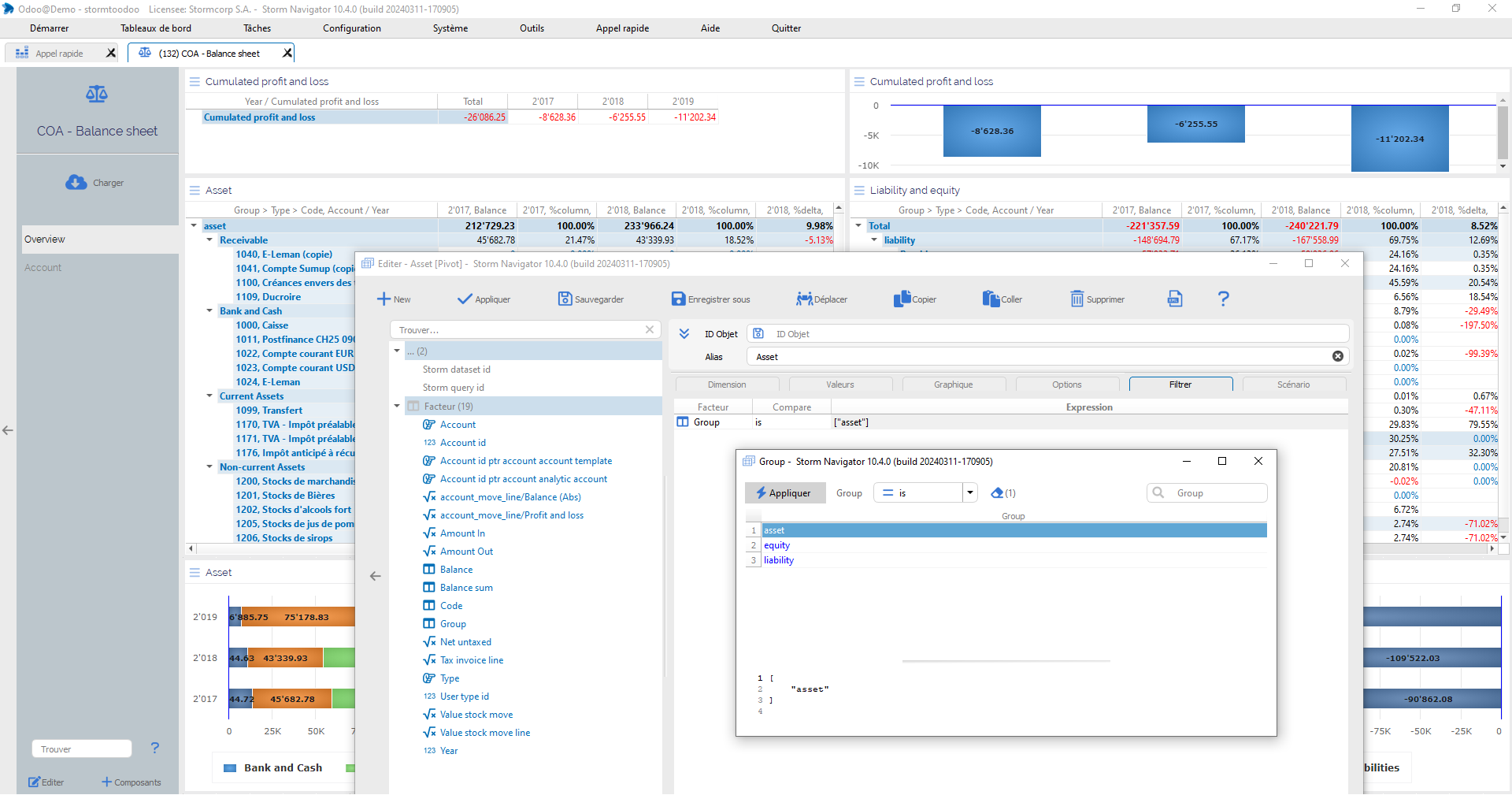Switch to the Valeurs tab

[x=840, y=384]
